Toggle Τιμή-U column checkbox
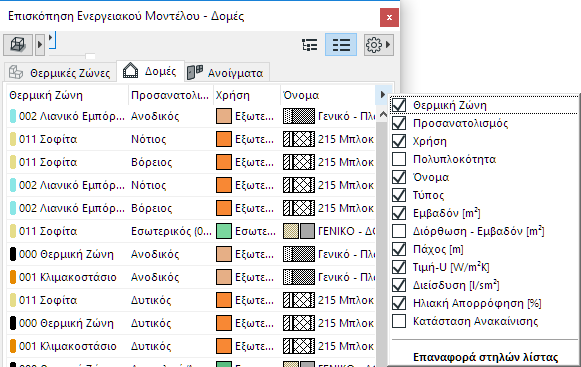Viewport: 581px width, 367px height. (399, 267)
